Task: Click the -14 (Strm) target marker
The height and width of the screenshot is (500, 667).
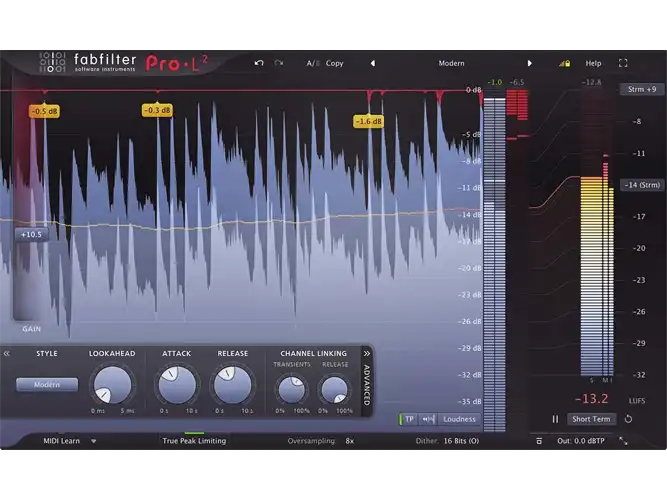Action: (642, 185)
